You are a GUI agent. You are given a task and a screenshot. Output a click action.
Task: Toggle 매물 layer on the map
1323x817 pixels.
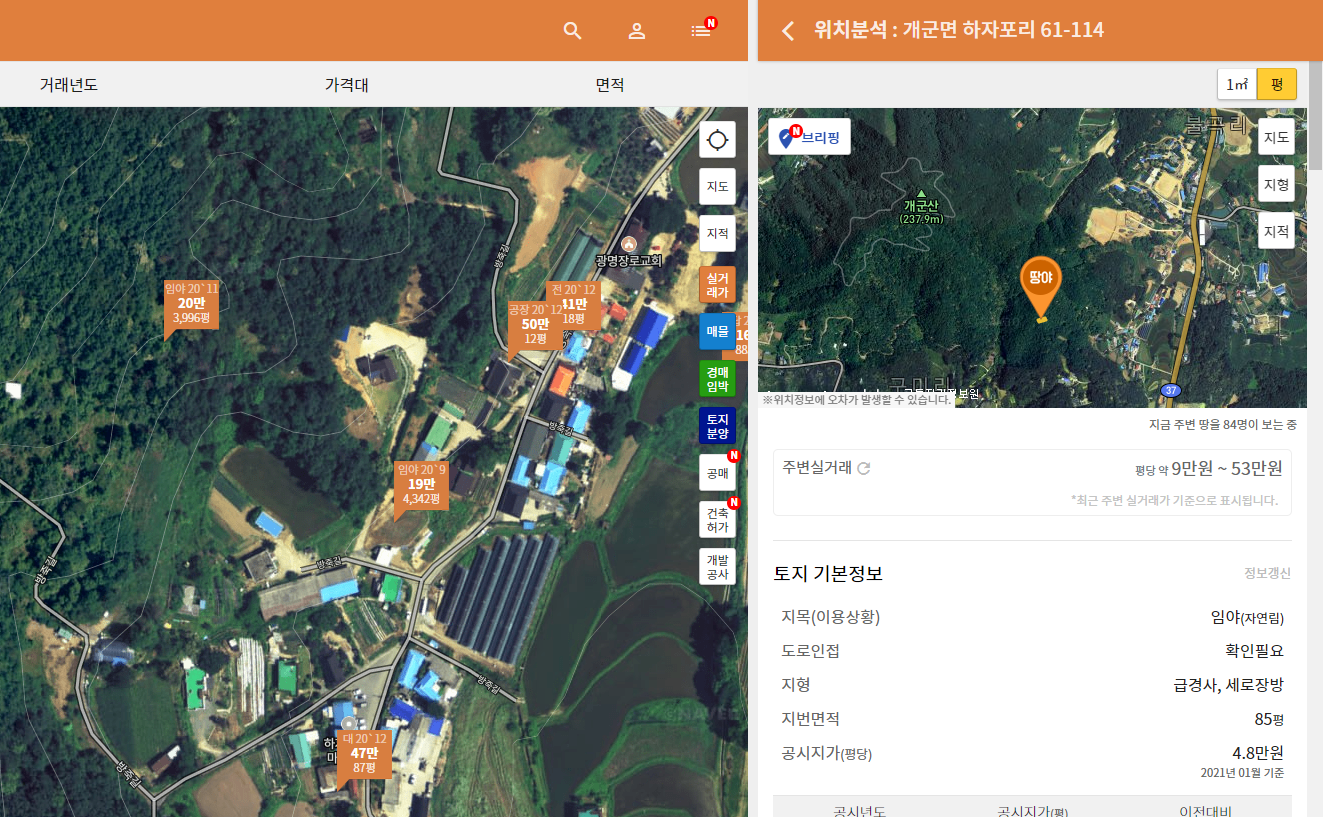[x=717, y=331]
